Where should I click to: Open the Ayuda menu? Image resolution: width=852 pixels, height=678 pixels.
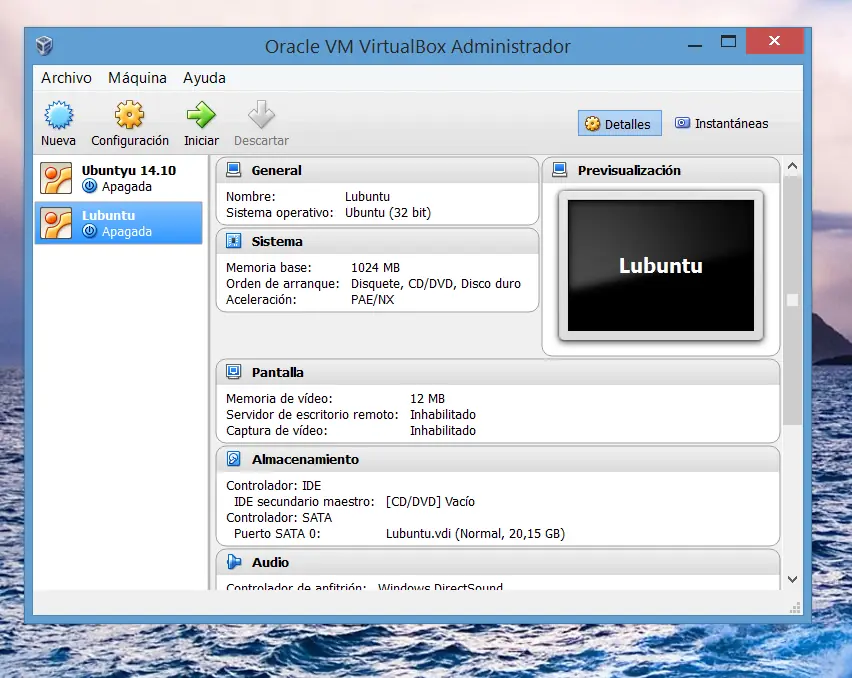pos(204,78)
